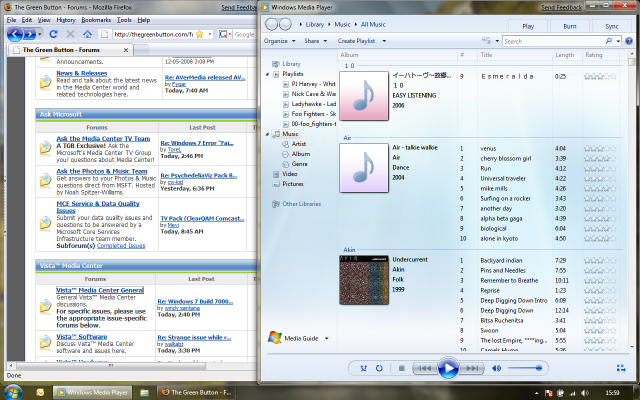Image resolution: width=640 pixels, height=400 pixels.
Task: Rate the venus track stars
Action: click(600, 149)
